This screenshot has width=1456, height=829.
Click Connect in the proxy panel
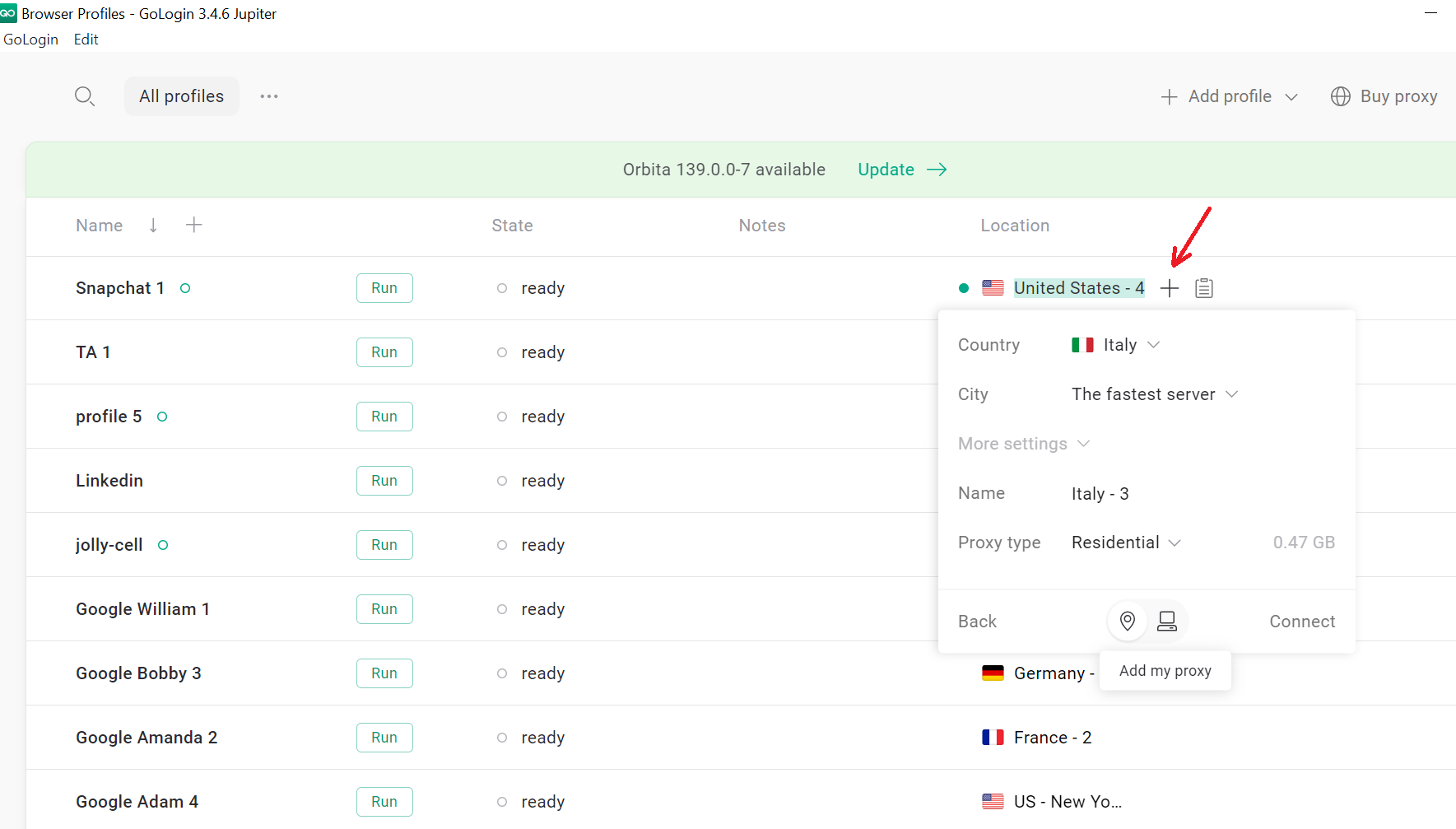tap(1302, 622)
